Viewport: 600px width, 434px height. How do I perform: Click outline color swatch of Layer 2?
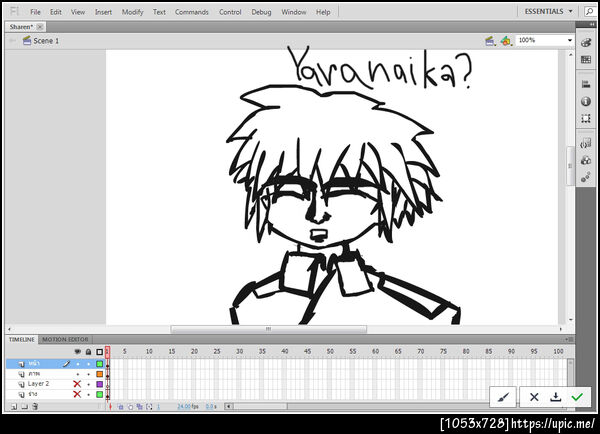[x=99, y=384]
